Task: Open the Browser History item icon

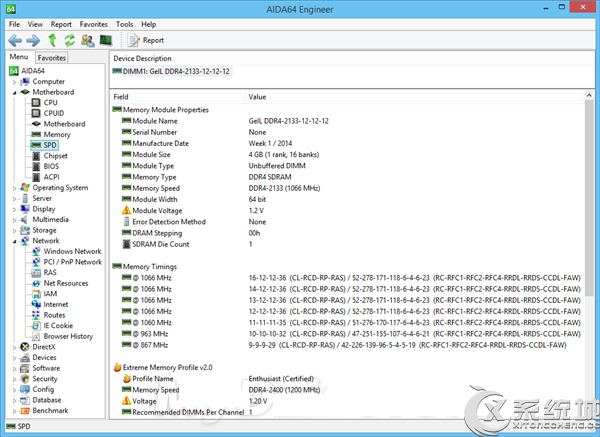Action: coord(36,336)
